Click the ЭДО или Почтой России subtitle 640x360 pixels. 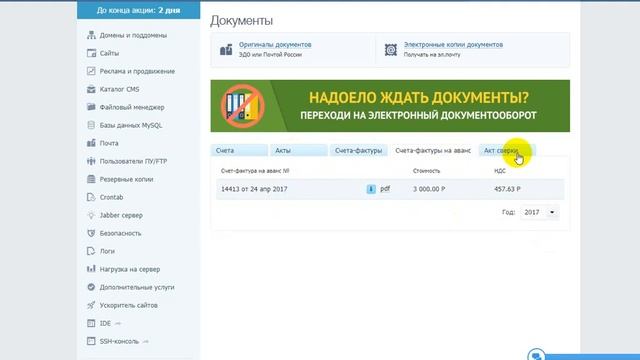point(270,54)
